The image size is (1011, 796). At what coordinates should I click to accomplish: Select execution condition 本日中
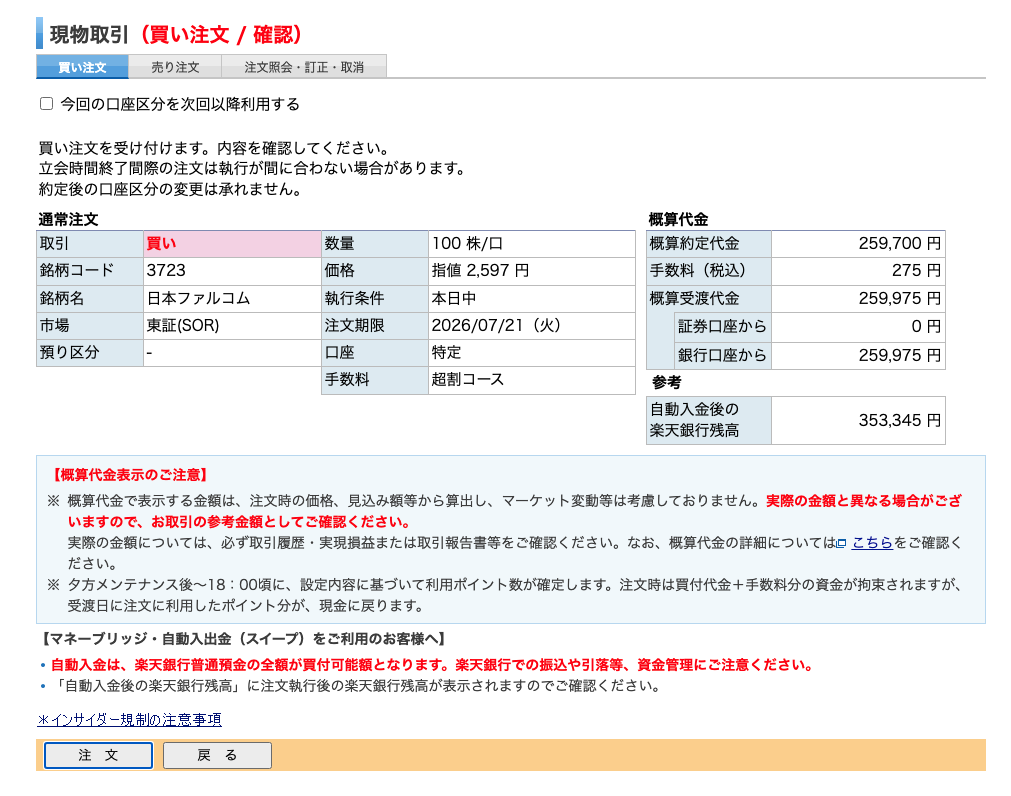click(454, 298)
